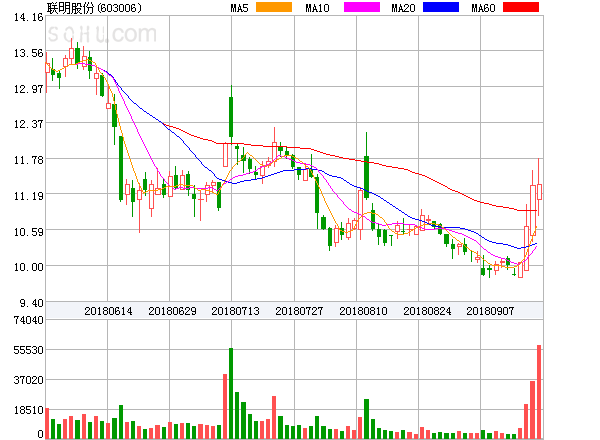
Task: Click the tallest red volume bar at far right
Action: pyautogui.click(x=539, y=392)
